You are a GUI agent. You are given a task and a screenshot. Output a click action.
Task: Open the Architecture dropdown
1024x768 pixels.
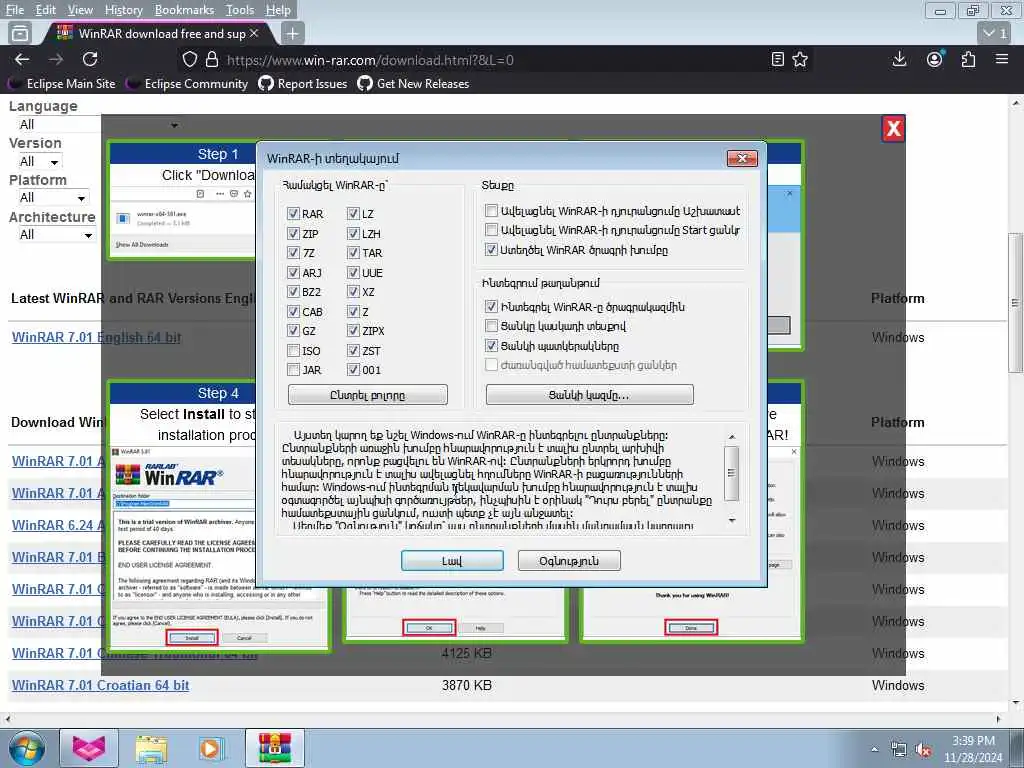(x=56, y=234)
